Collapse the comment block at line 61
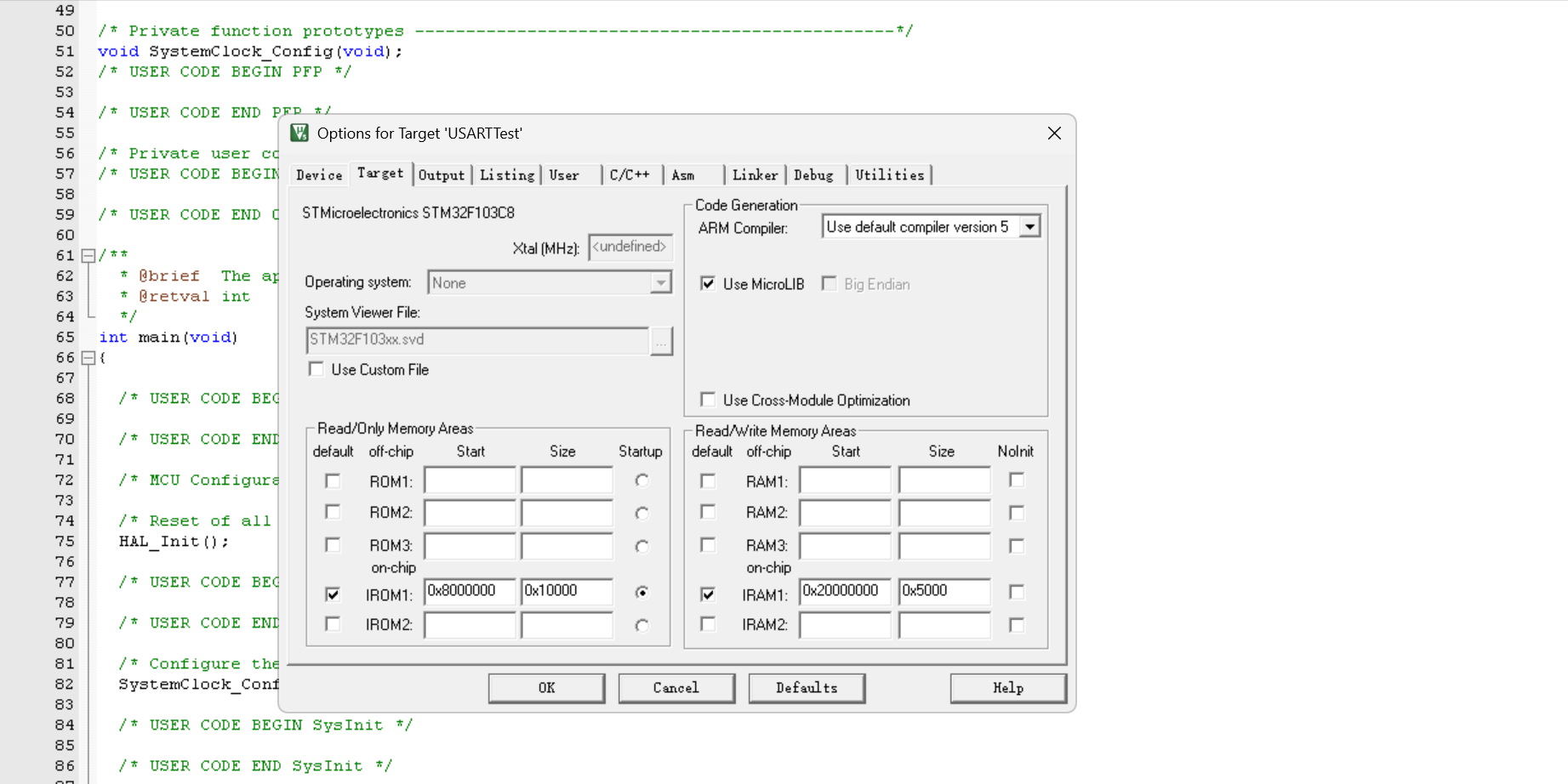 click(88, 255)
